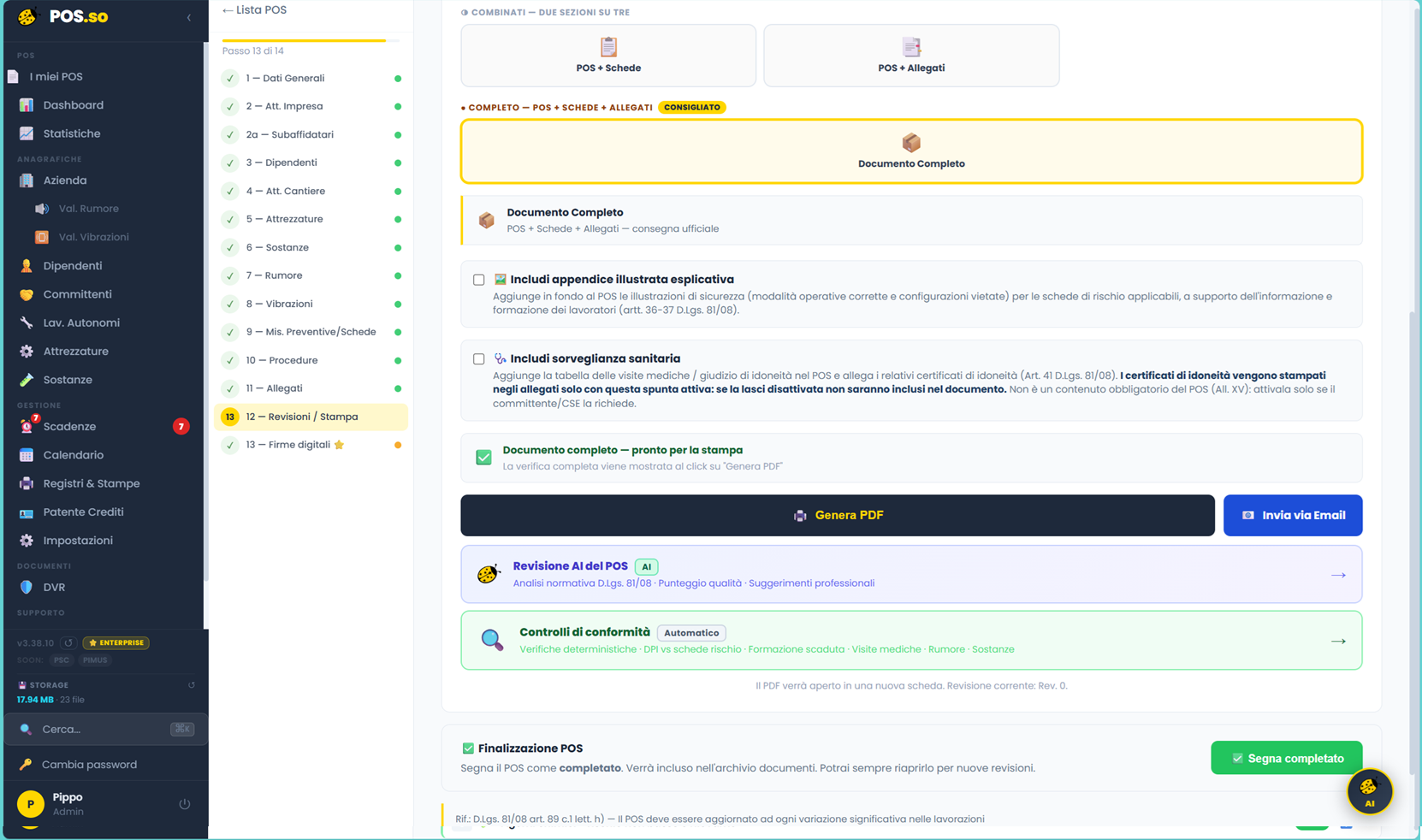
Task: Go to step 7 — Rumore
Action: [x=311, y=275]
